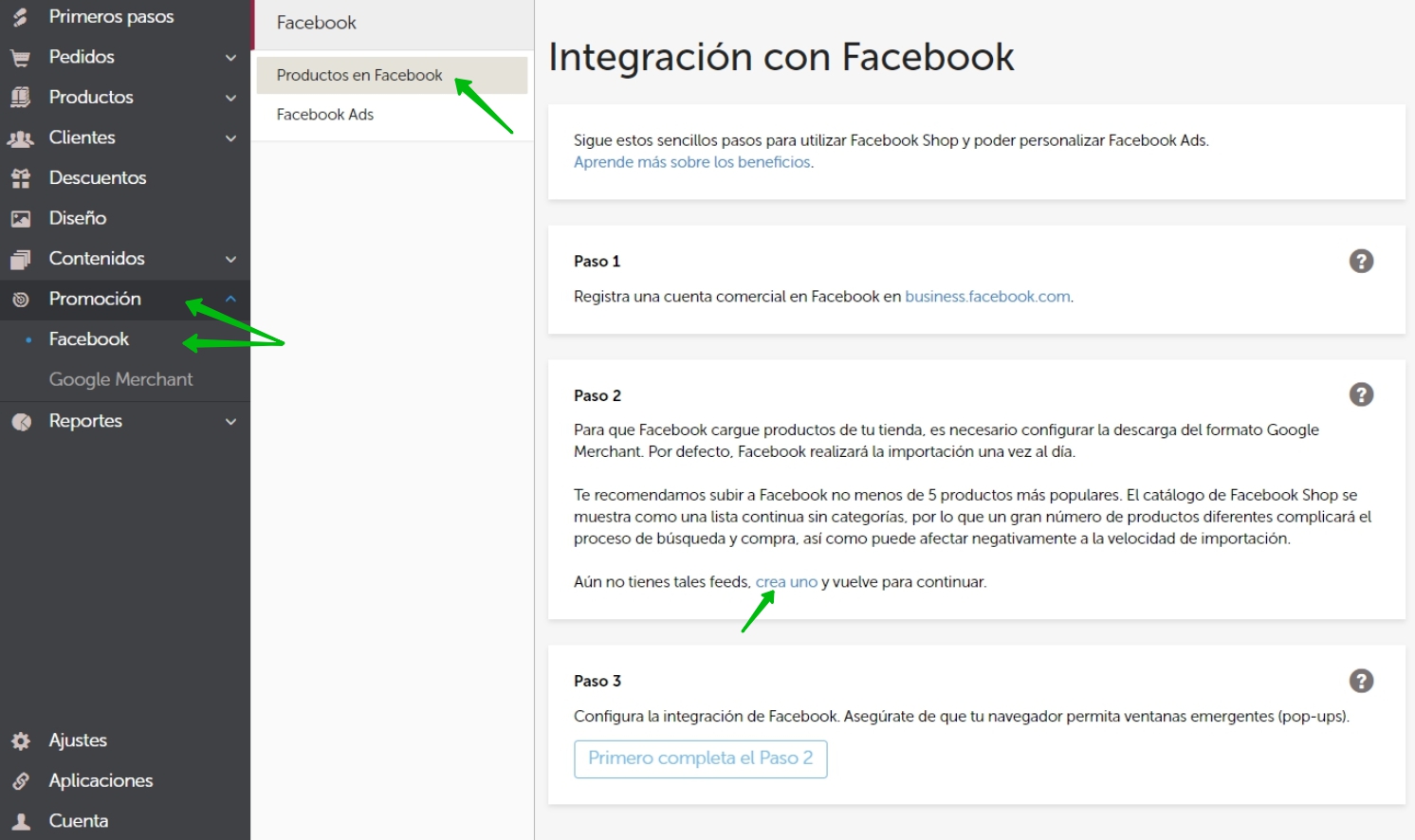The height and width of the screenshot is (840, 1415).
Task: Open the help icon for Paso 1
Action: pos(1361,262)
